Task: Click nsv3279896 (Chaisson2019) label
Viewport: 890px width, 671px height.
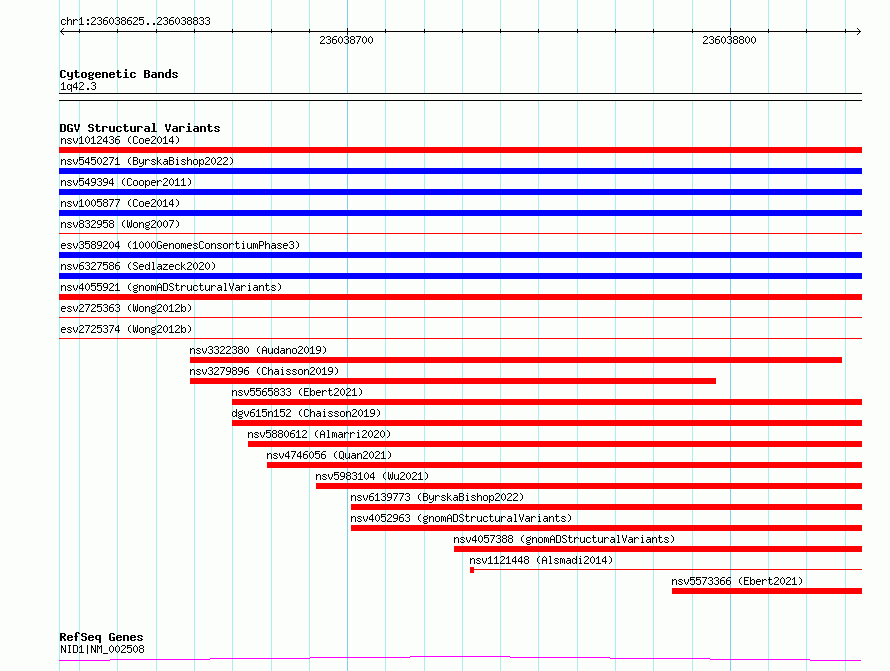Action: tap(264, 371)
